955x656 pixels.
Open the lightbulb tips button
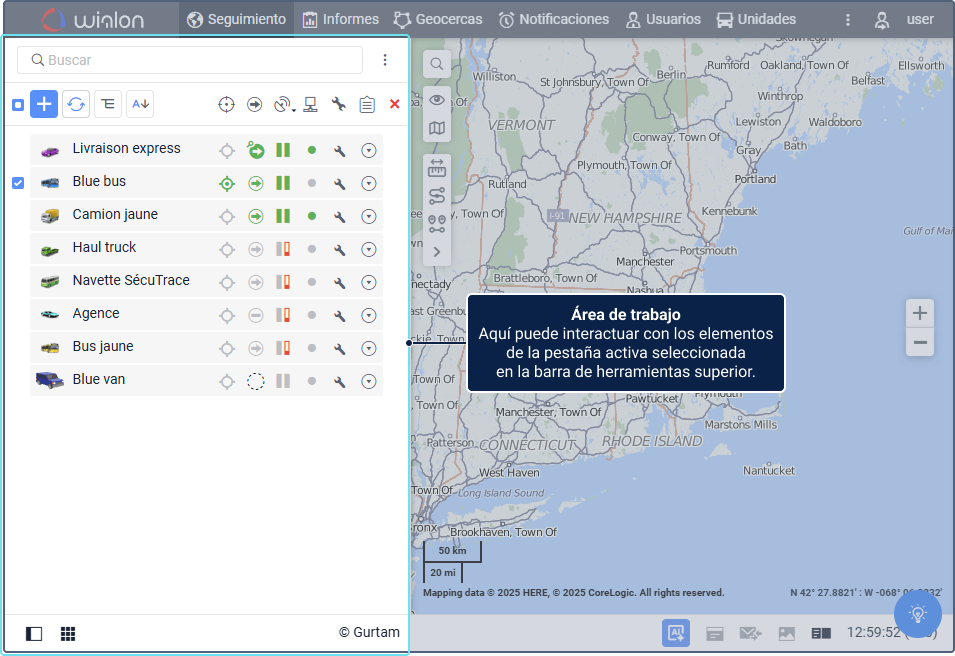pos(917,613)
